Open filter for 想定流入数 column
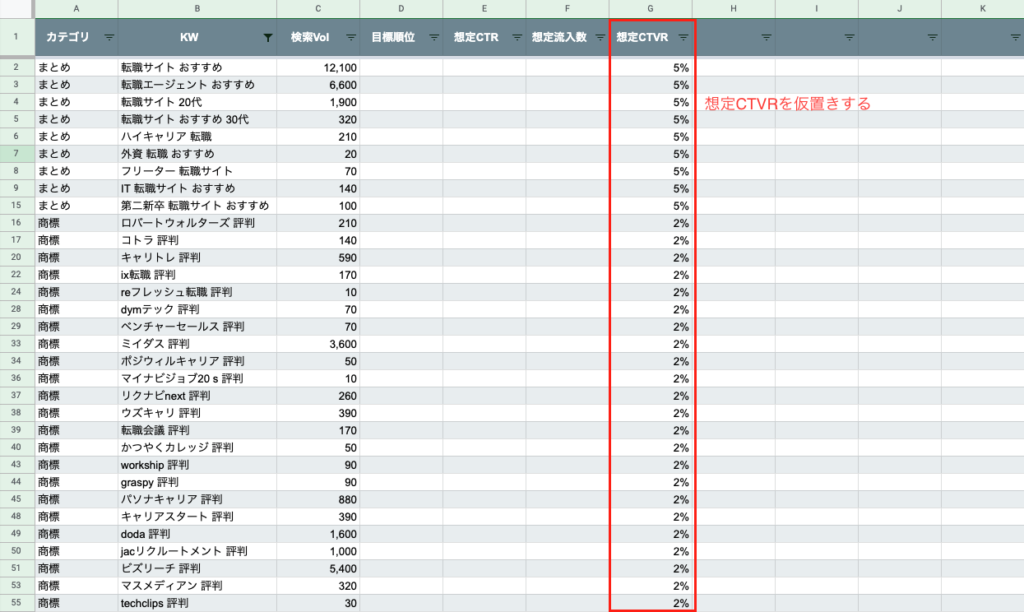This screenshot has height=612, width=1024. (600, 37)
